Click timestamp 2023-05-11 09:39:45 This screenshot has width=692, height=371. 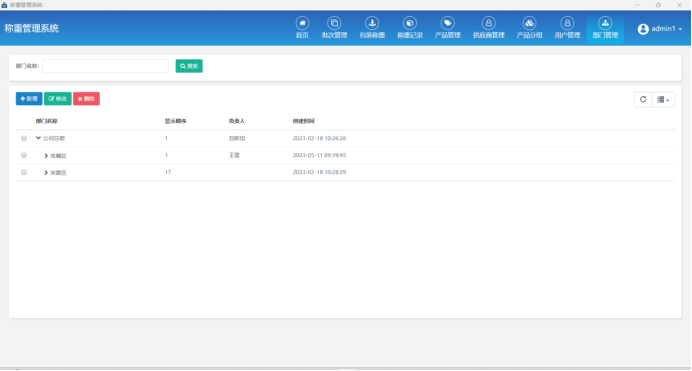[319, 155]
